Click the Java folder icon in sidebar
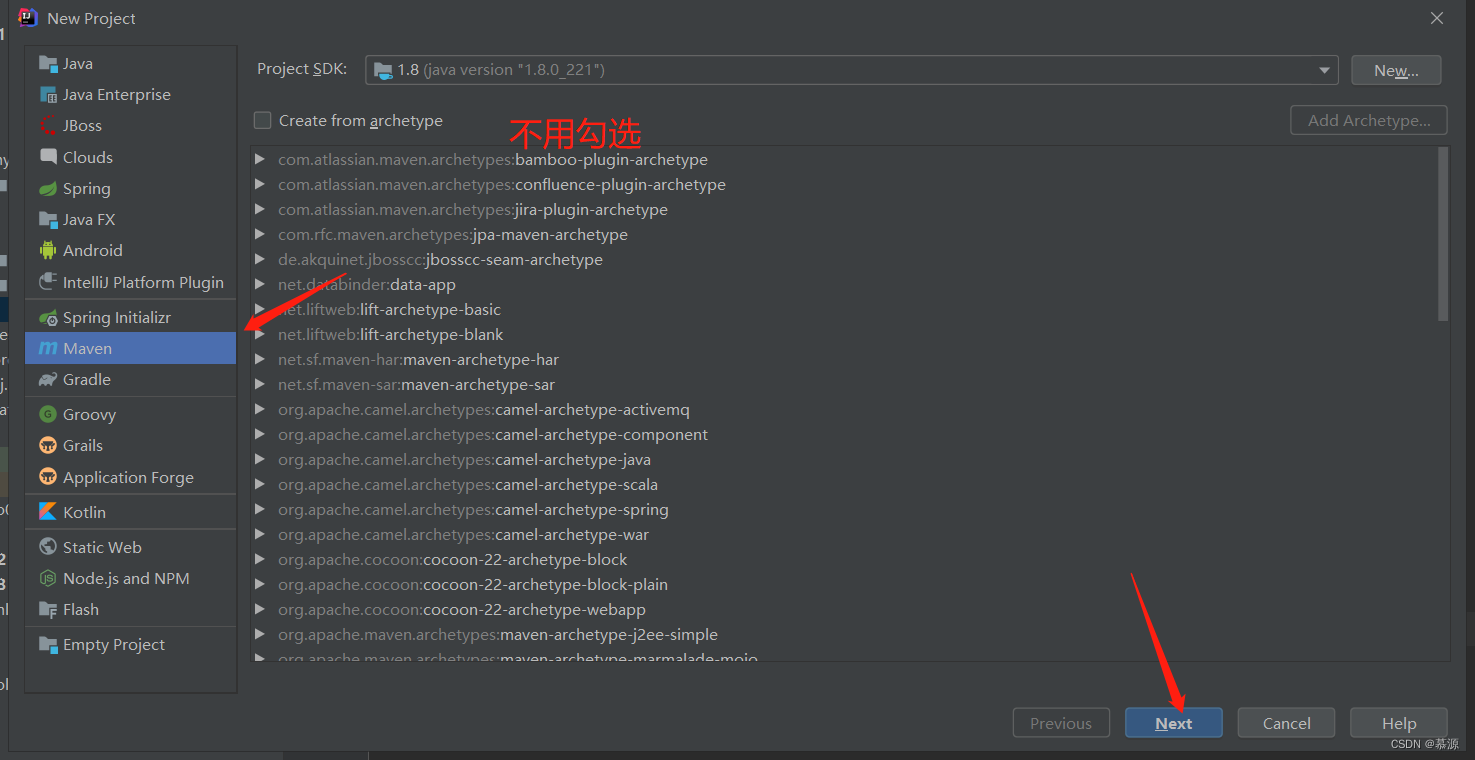Screen dimensions: 1475x760 48,64
